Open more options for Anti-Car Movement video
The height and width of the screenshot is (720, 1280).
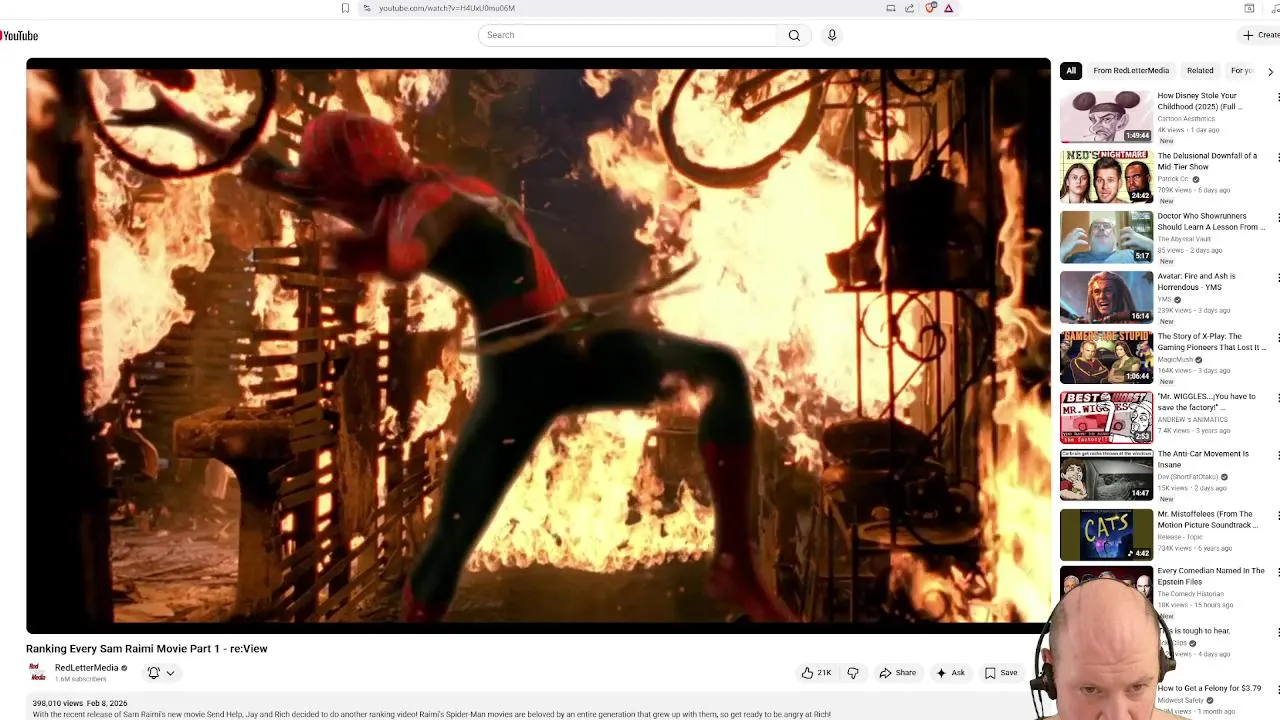(x=1277, y=456)
